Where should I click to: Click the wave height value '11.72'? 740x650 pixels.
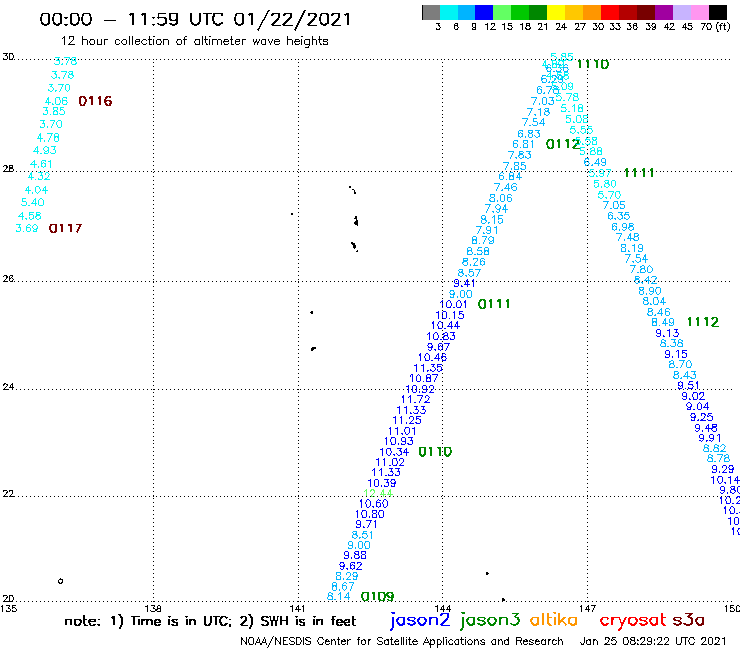pyautogui.click(x=416, y=399)
